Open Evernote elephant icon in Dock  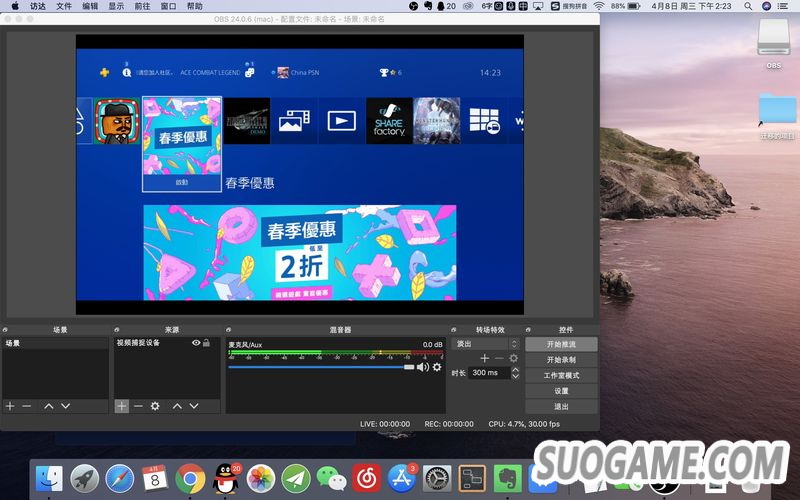tap(507, 479)
